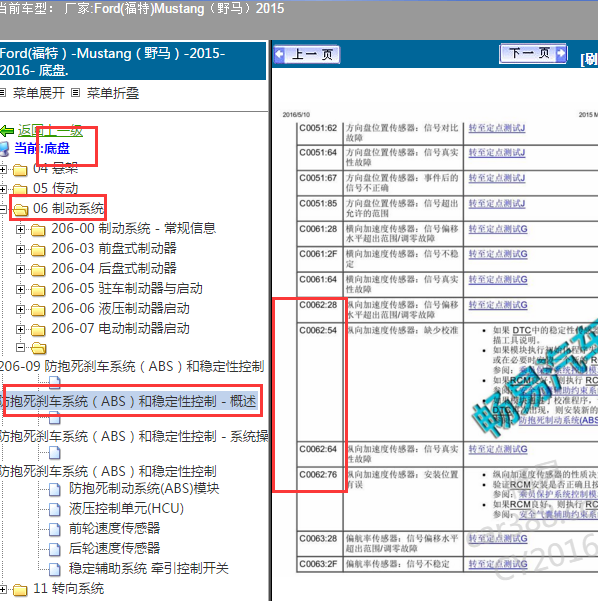Expand the 11 转向系统 tree node
The width and height of the screenshot is (598, 601).
tap(3, 589)
